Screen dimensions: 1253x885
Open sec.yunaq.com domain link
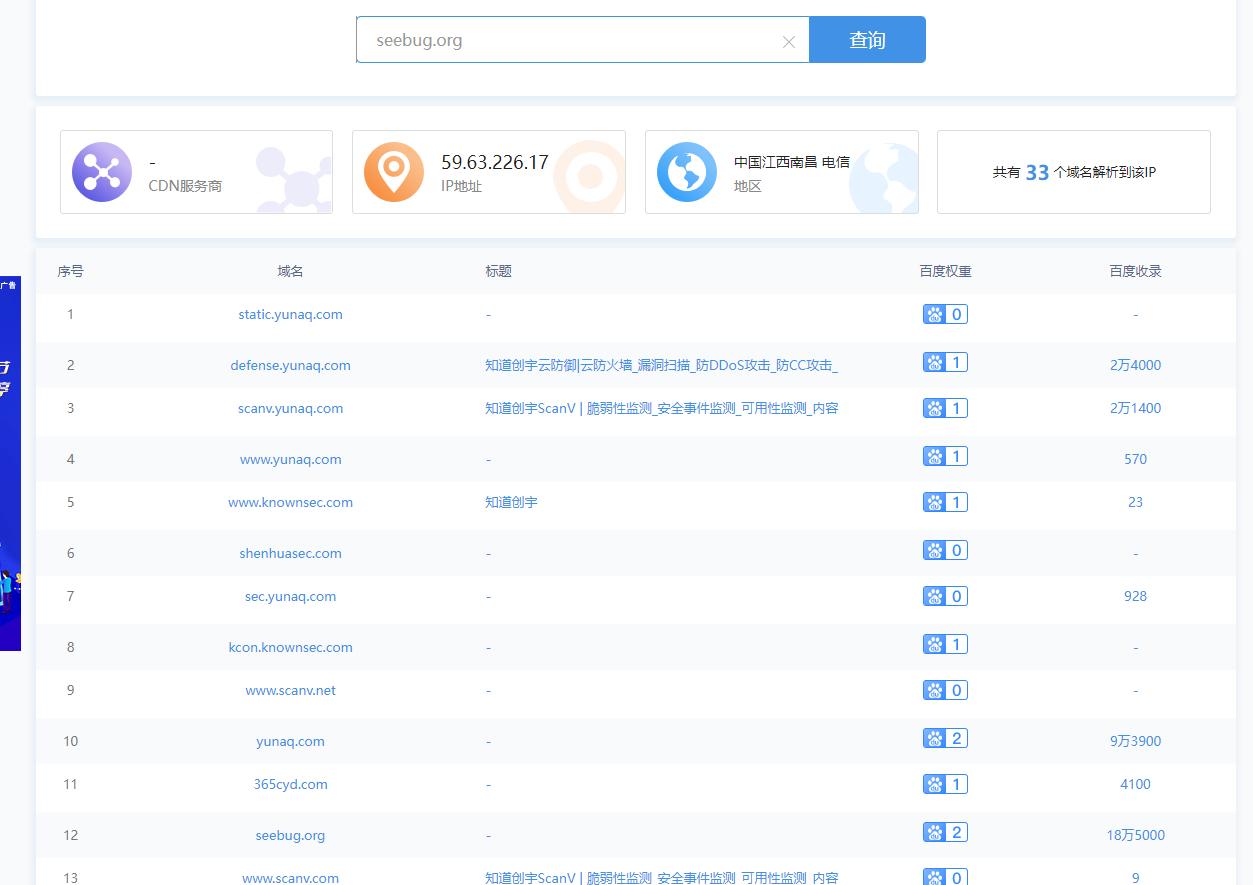pyautogui.click(x=290, y=596)
